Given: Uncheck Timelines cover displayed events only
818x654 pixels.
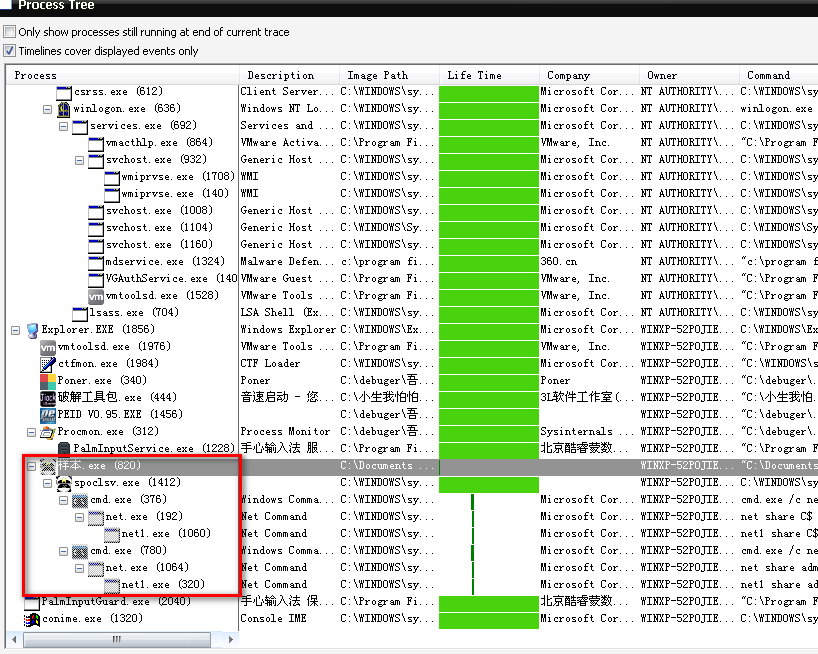Looking at the screenshot, I should [10, 51].
